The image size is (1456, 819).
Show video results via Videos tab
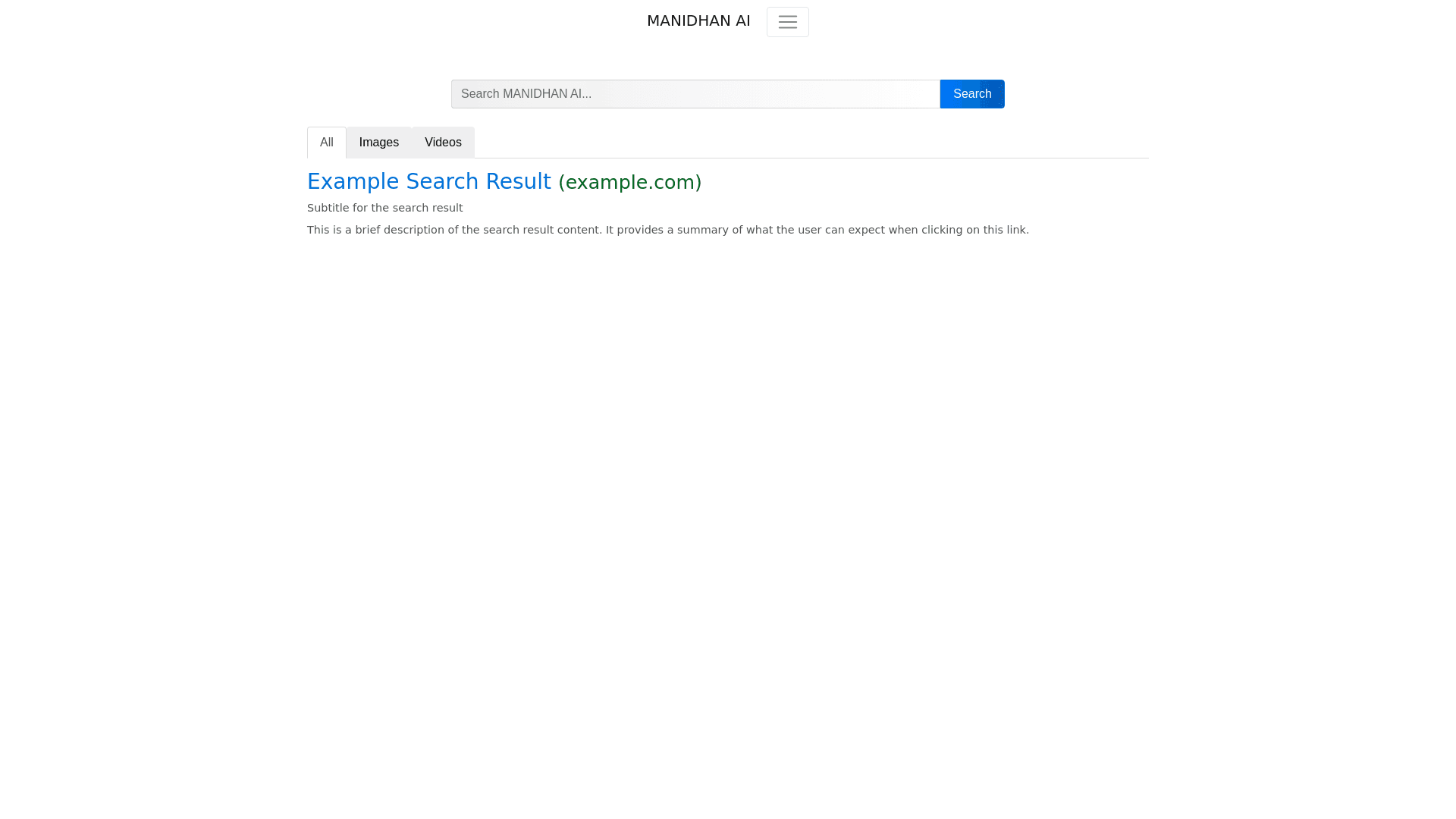tap(443, 143)
